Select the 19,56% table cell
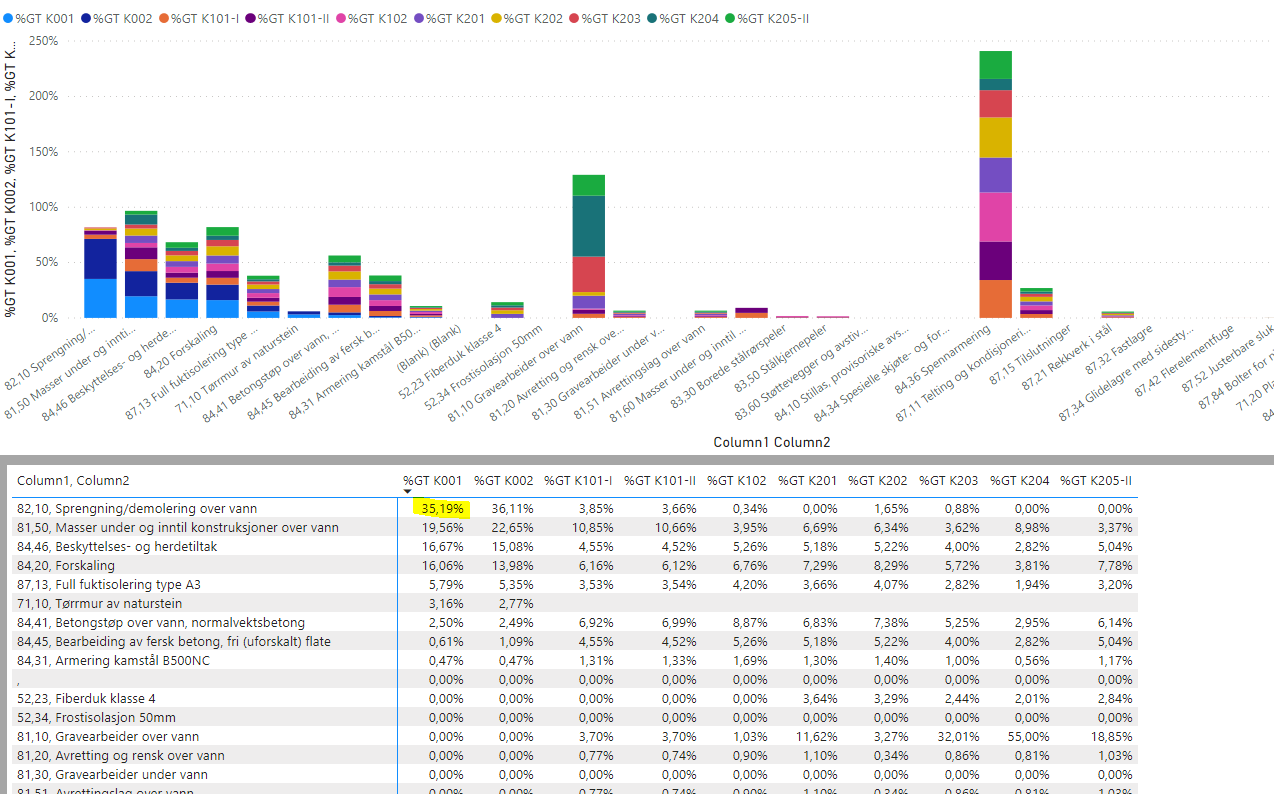Screen dimensions: 1274x794 click(x=443, y=527)
